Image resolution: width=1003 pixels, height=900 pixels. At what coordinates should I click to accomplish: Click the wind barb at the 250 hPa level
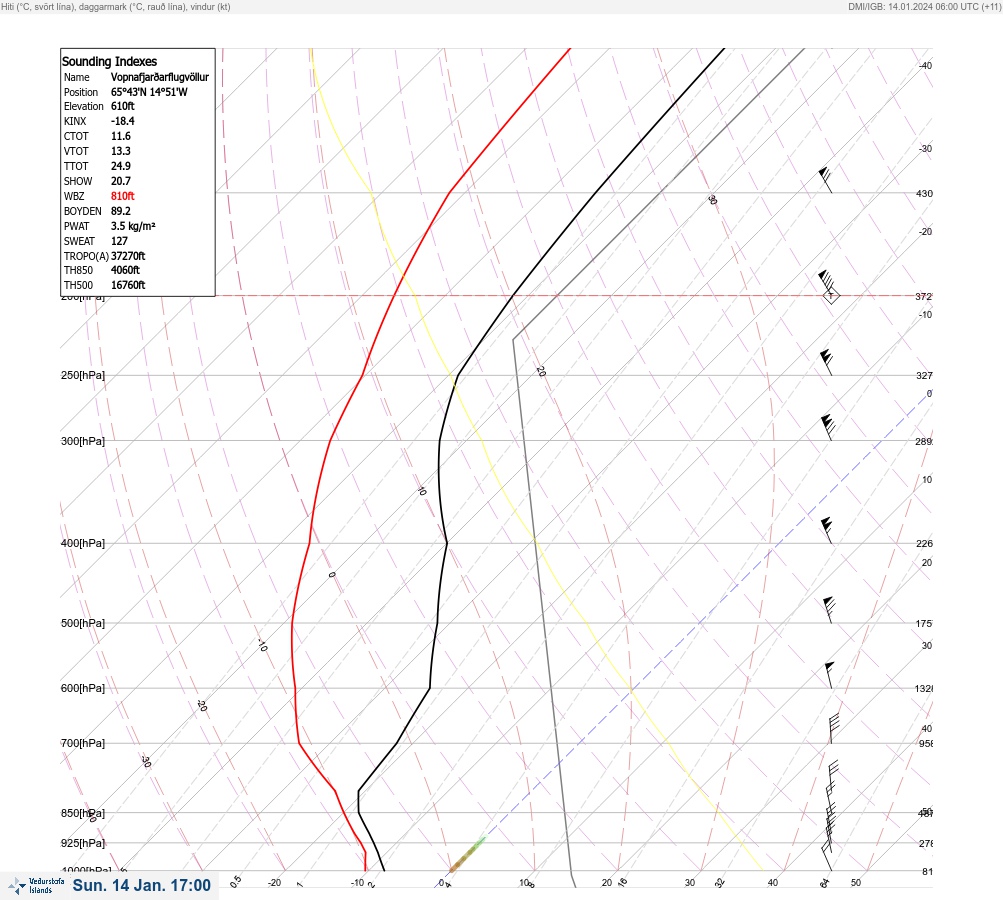tap(826, 362)
